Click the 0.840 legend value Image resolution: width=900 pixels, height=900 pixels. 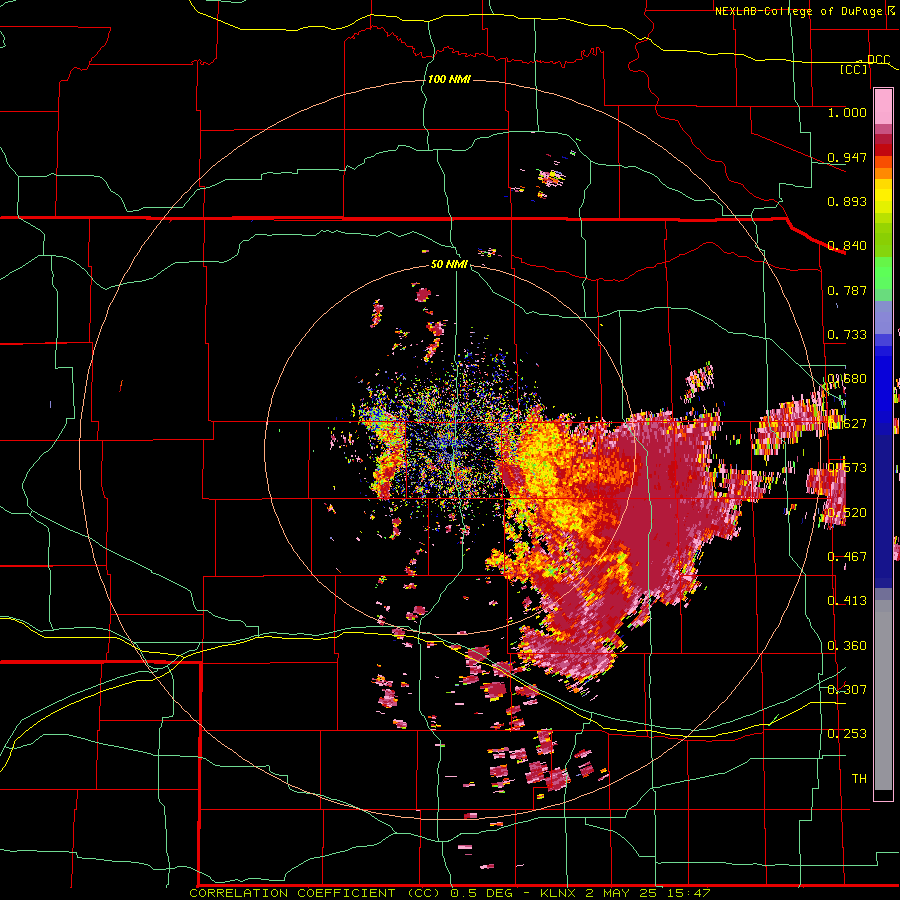(847, 246)
